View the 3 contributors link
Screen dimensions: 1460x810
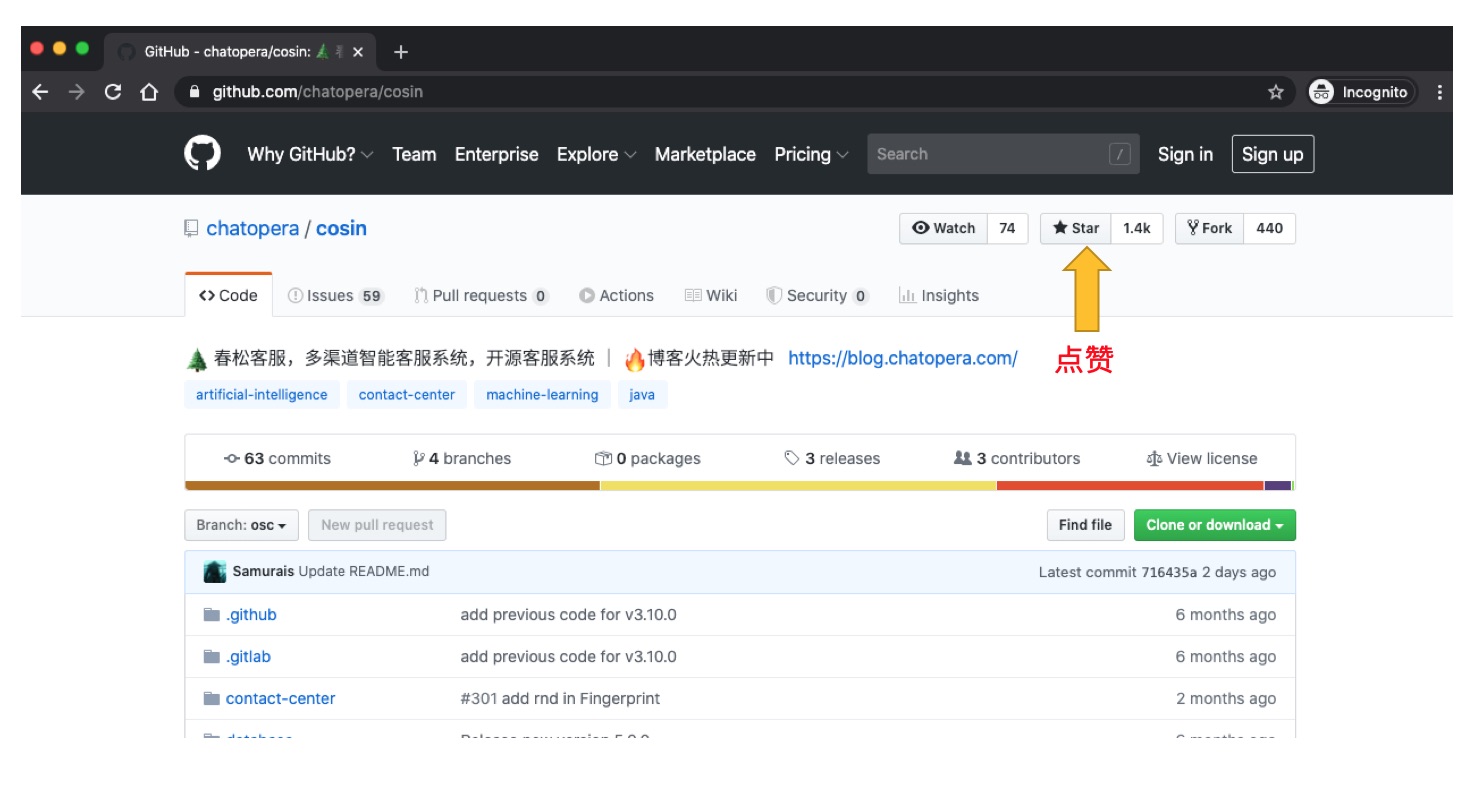pos(1017,458)
